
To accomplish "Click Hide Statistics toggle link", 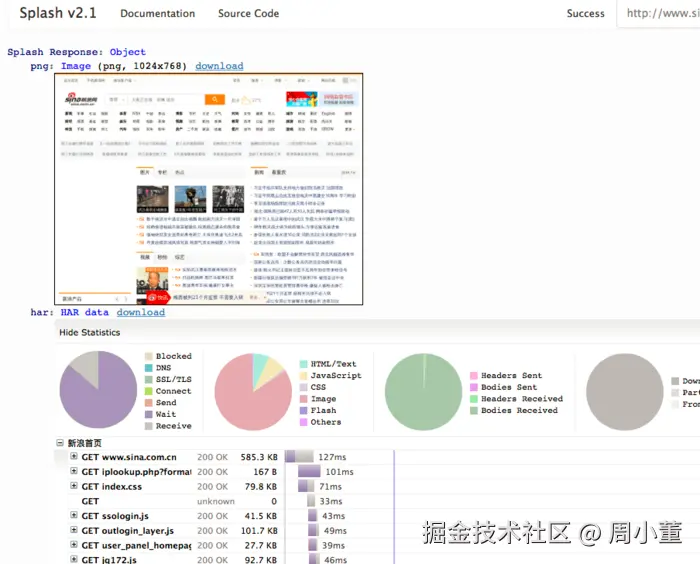I will (x=89, y=332).
